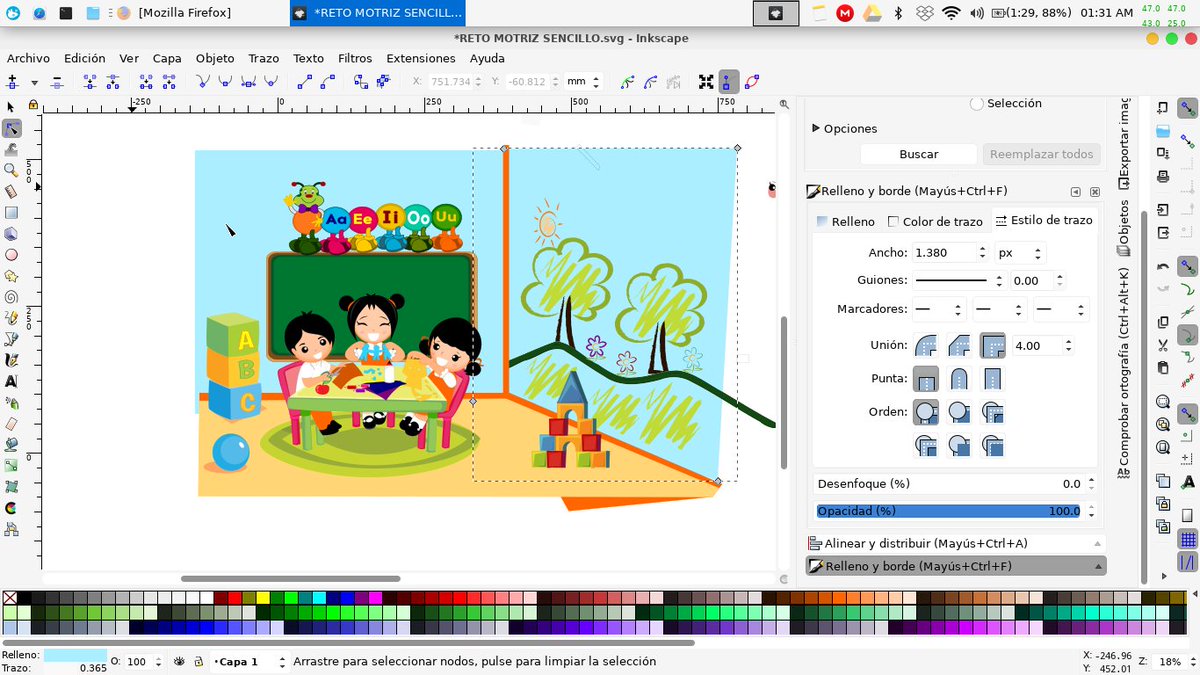Open the middle Marcadores dropdown
Screen dimensions: 1200x675
pyautogui.click(x=999, y=309)
